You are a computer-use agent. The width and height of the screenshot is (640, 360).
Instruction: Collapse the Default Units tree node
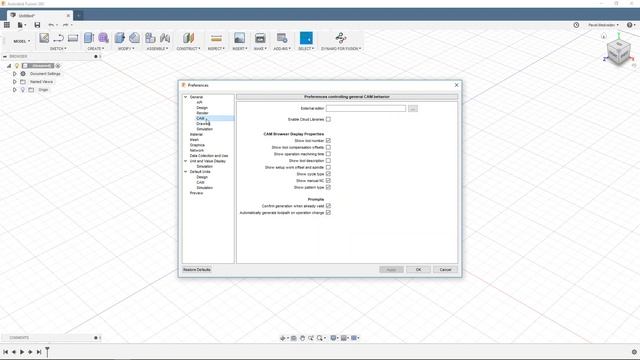click(186, 172)
